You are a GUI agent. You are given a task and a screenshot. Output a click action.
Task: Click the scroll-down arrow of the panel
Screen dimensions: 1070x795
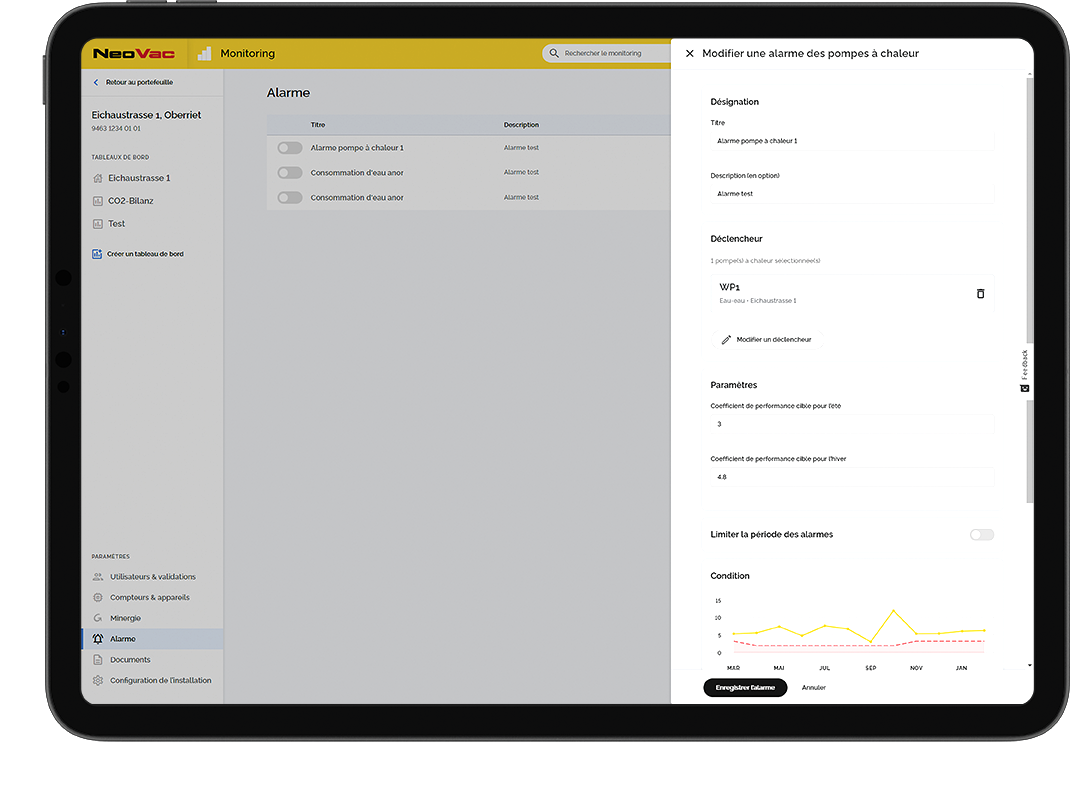coord(1029,665)
